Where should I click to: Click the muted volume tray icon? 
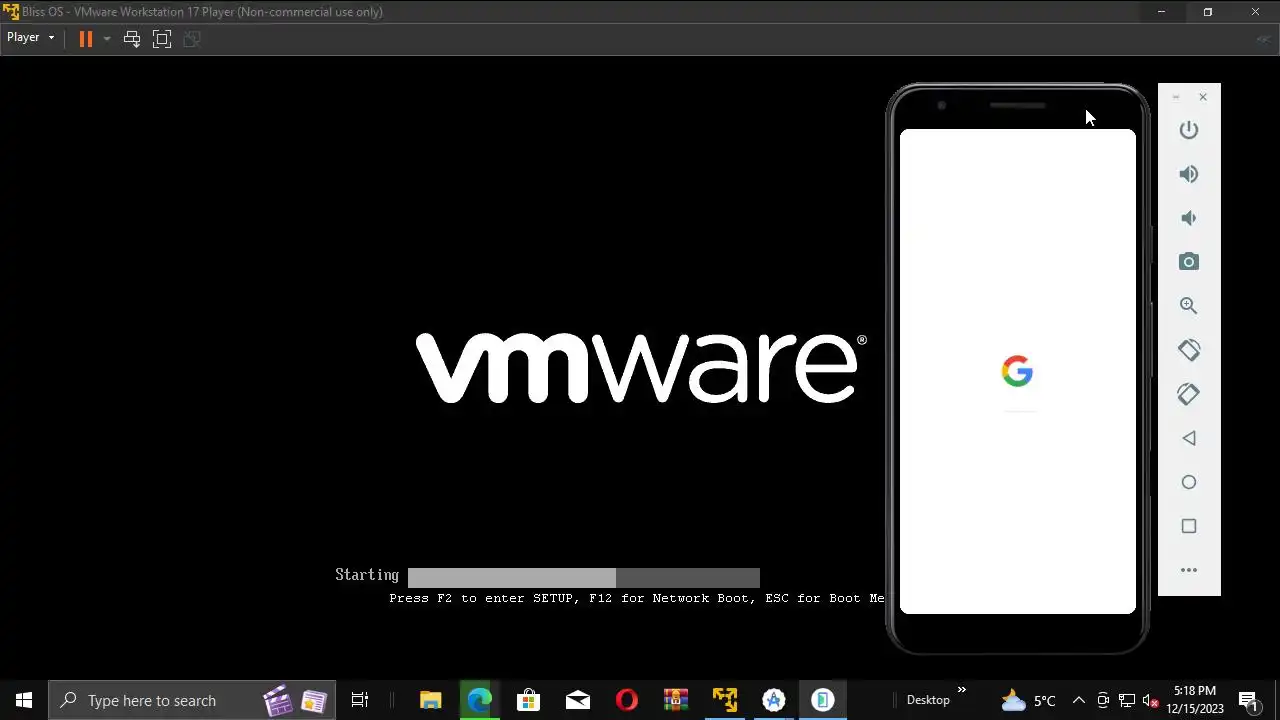coord(1150,700)
